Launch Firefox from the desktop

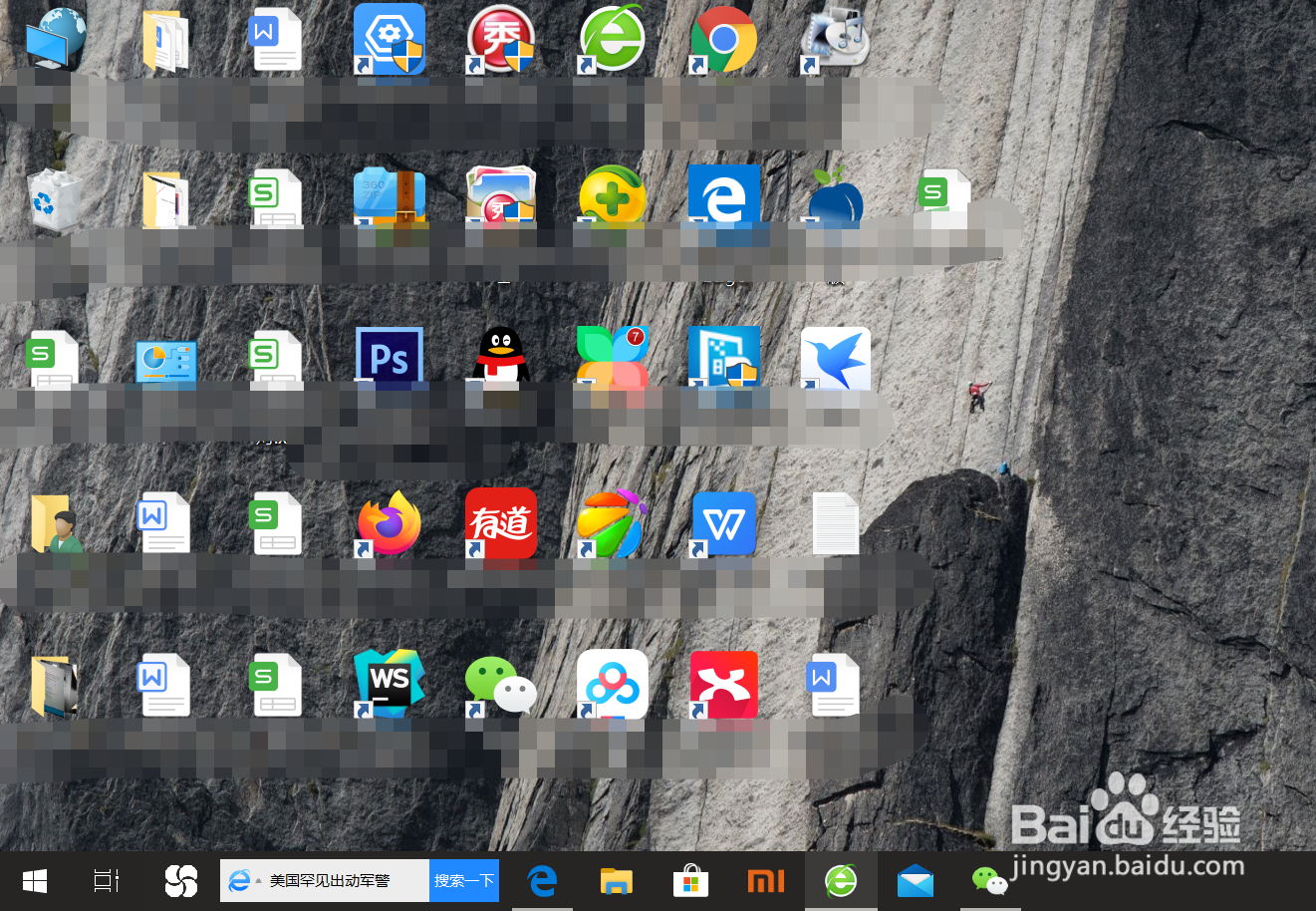point(389,522)
